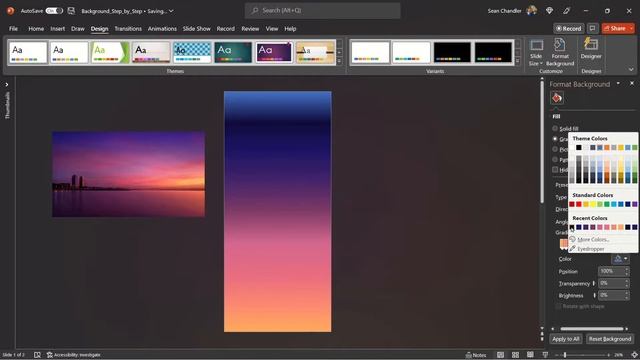Click the pen coming-soon features icon
Image resolution: width=640 pixels, height=360 pixels.
(x=567, y=11)
